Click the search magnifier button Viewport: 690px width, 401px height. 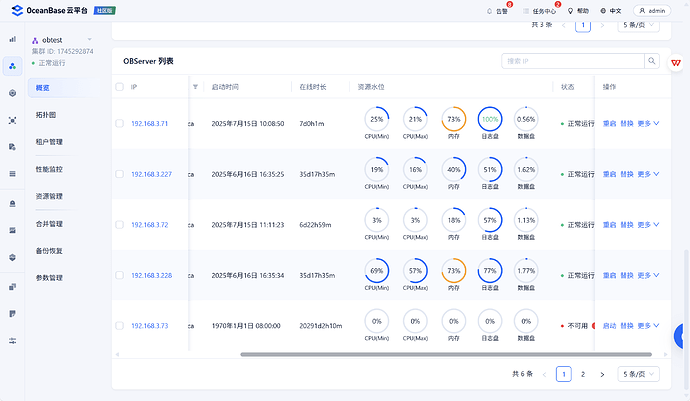[x=652, y=61]
